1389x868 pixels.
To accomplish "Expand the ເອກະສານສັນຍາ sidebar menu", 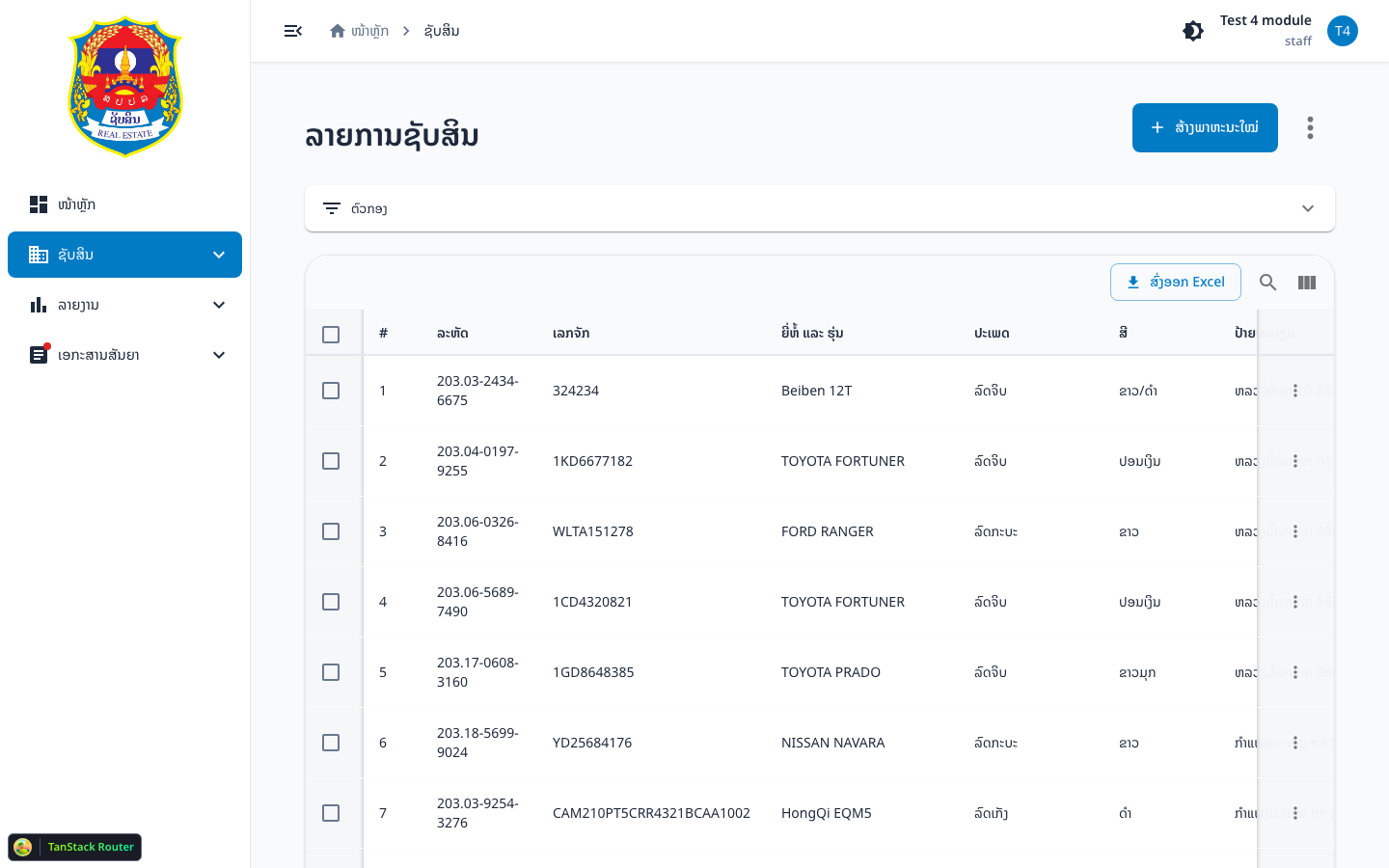I will [124, 355].
